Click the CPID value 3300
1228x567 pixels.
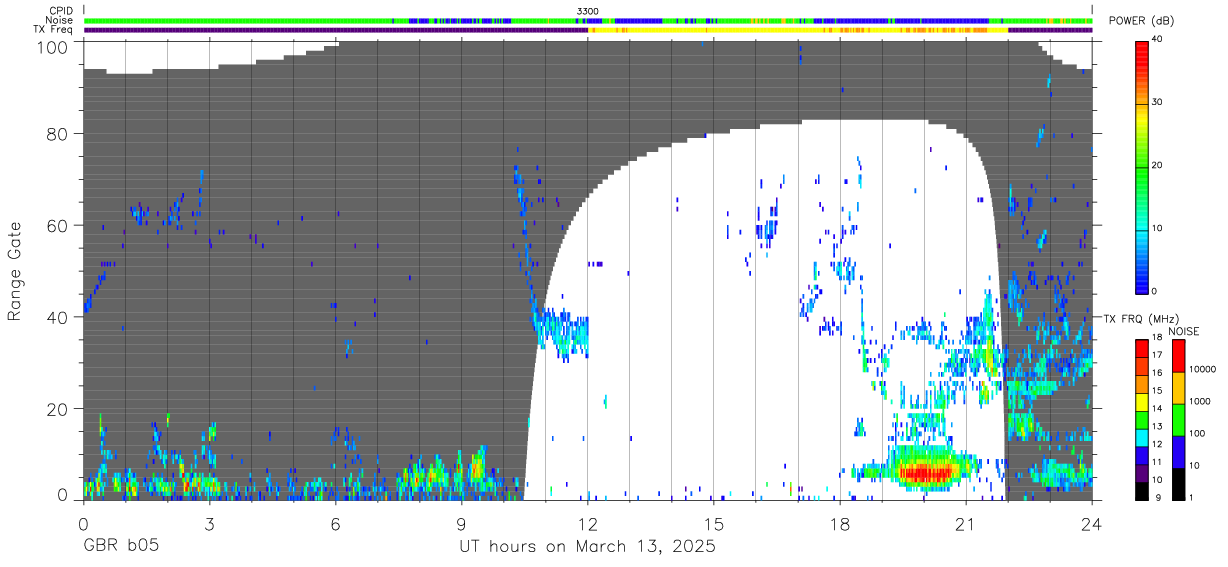tap(588, 11)
